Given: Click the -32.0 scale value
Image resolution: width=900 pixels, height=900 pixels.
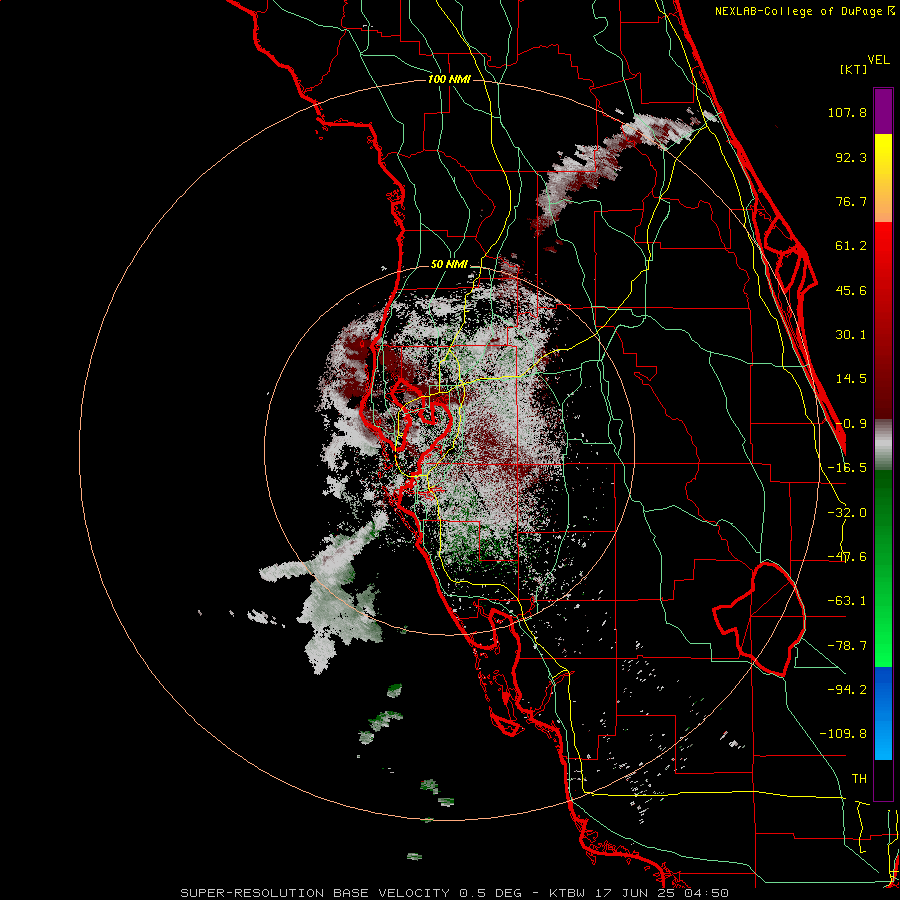Looking at the screenshot, I should tap(847, 513).
